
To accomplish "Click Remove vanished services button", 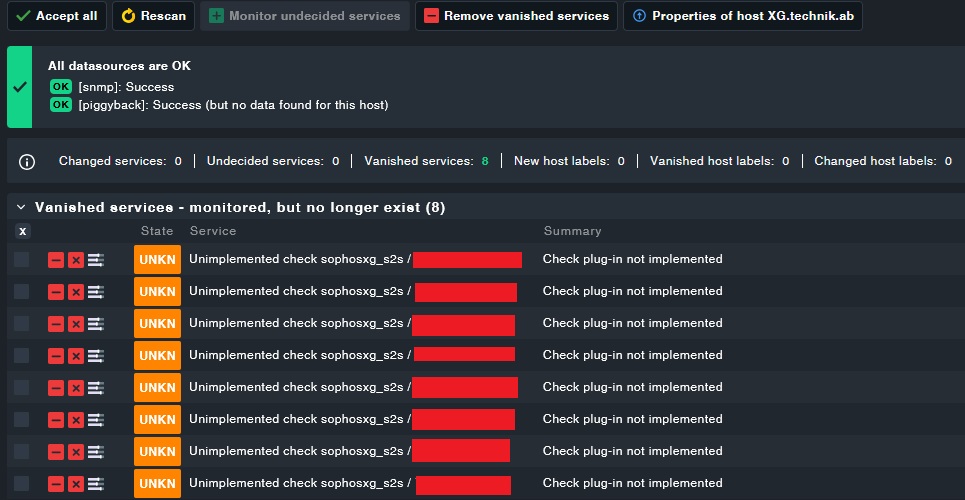I will (x=516, y=16).
